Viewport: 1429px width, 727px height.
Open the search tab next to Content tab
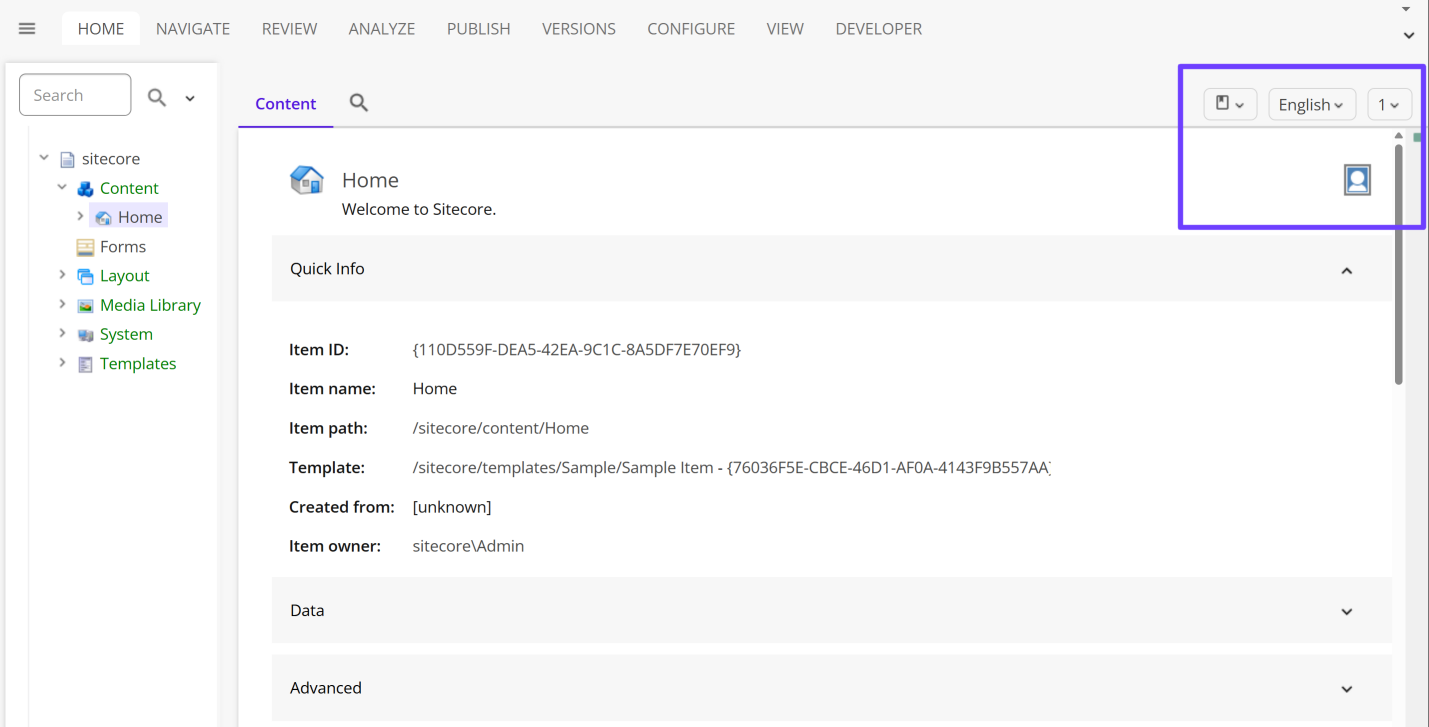coord(359,103)
